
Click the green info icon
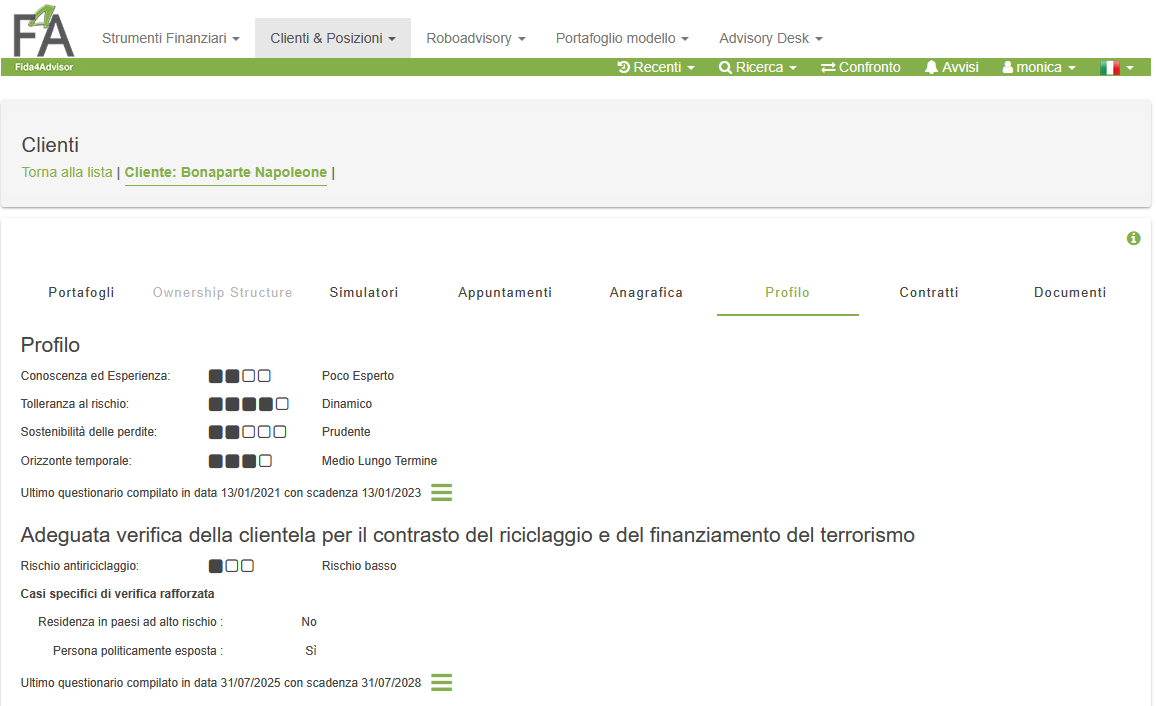pyautogui.click(x=1133, y=238)
